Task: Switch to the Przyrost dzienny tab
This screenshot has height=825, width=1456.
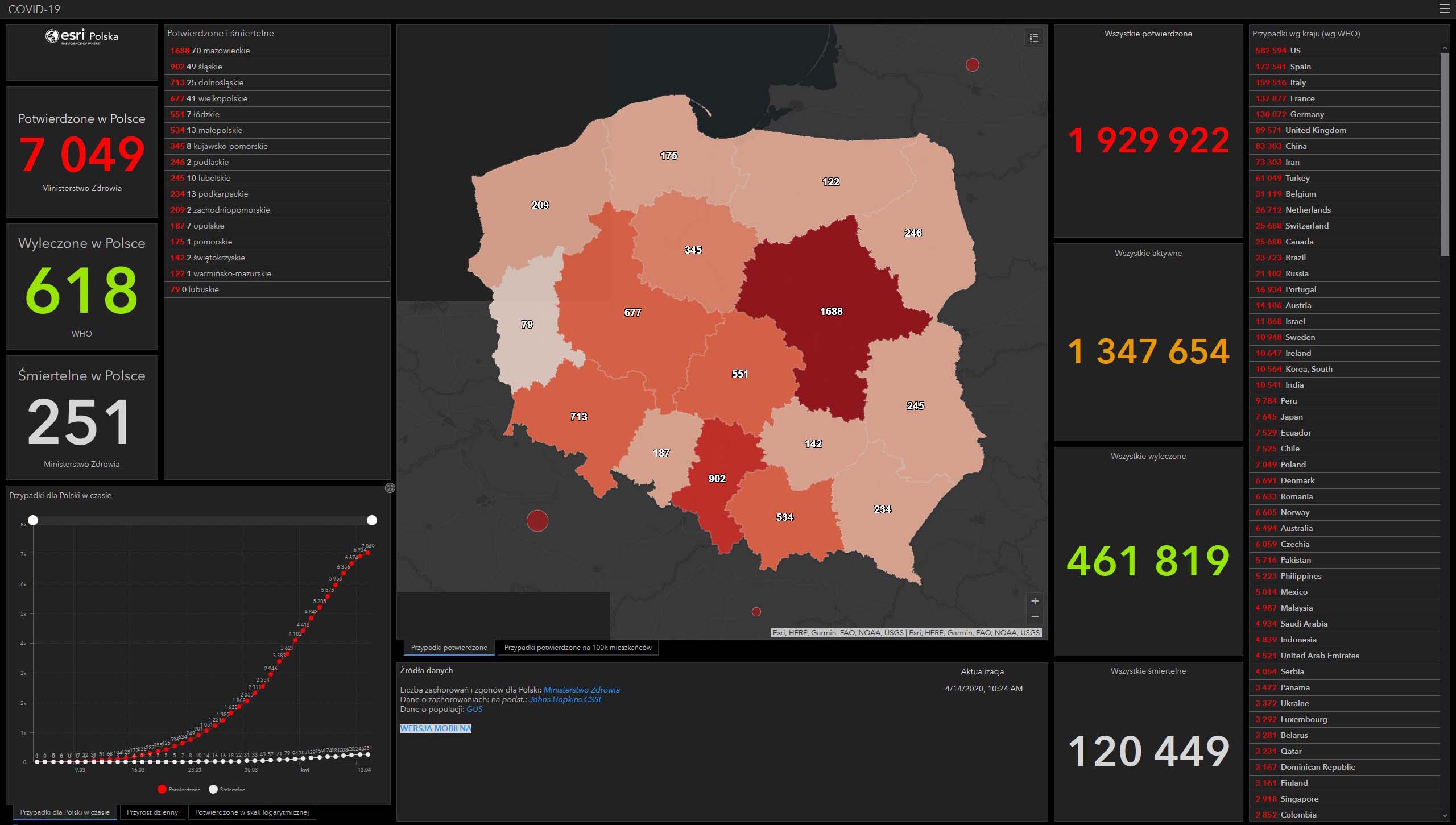Action: click(152, 812)
